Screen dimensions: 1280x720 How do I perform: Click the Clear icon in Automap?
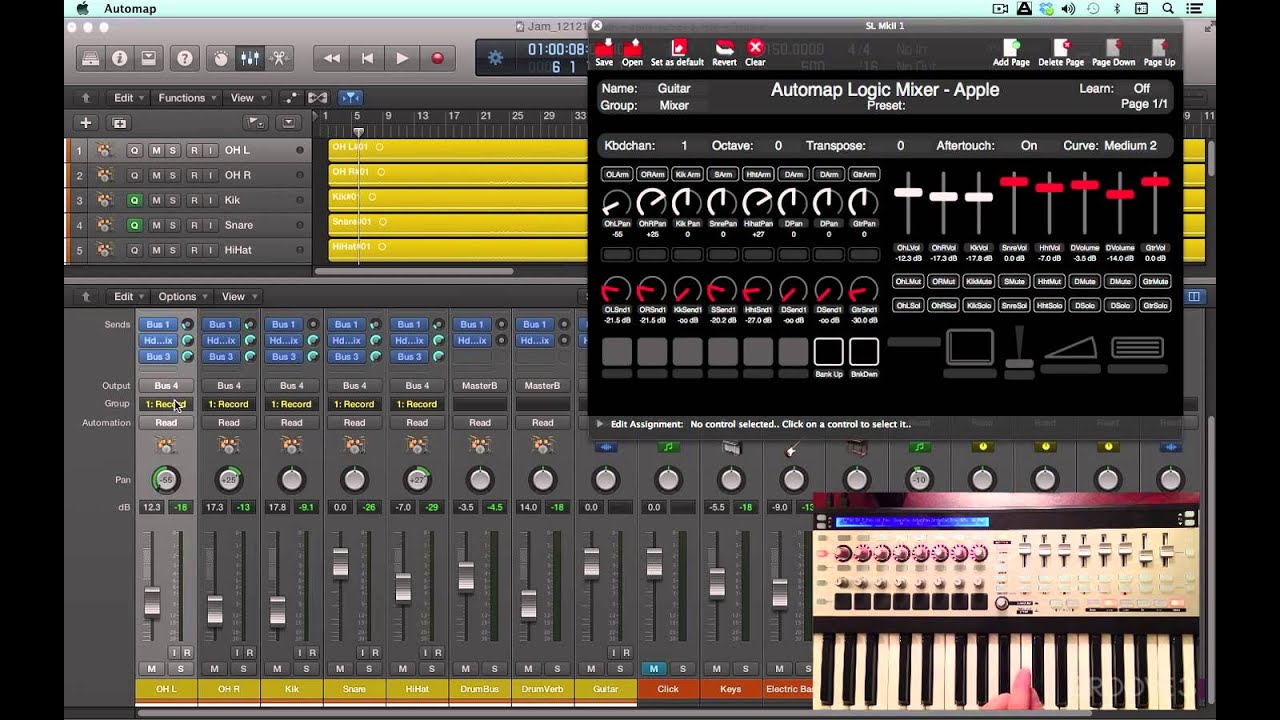[x=755, y=52]
